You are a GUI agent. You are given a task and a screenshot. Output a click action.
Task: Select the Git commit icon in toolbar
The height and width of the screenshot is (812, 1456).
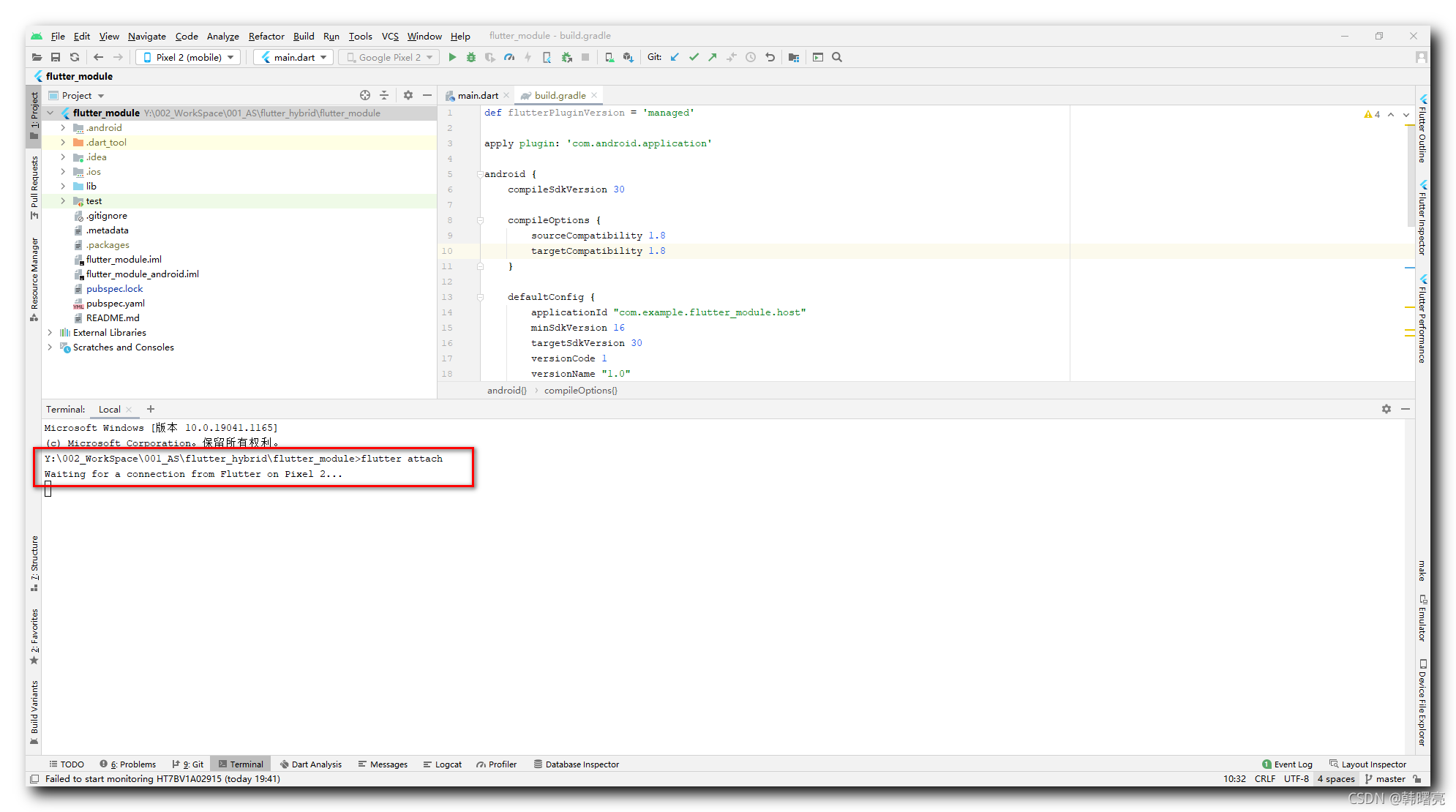[694, 57]
